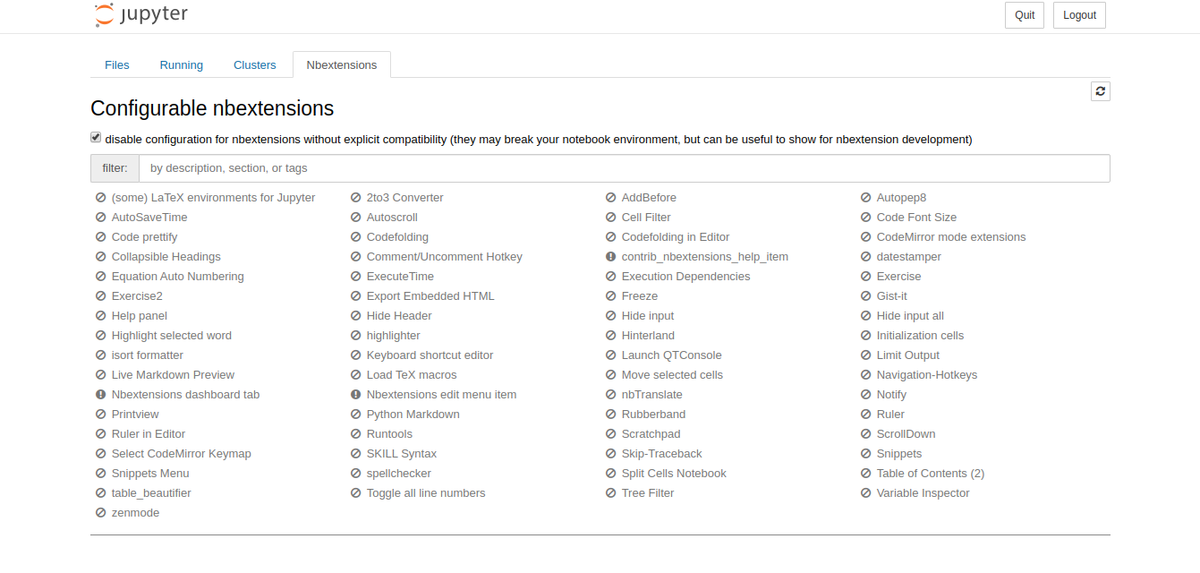This screenshot has height=573, width=1200.
Task: Click the warning icon next to contrib_nbextensions_help_item
Action: [x=611, y=257]
